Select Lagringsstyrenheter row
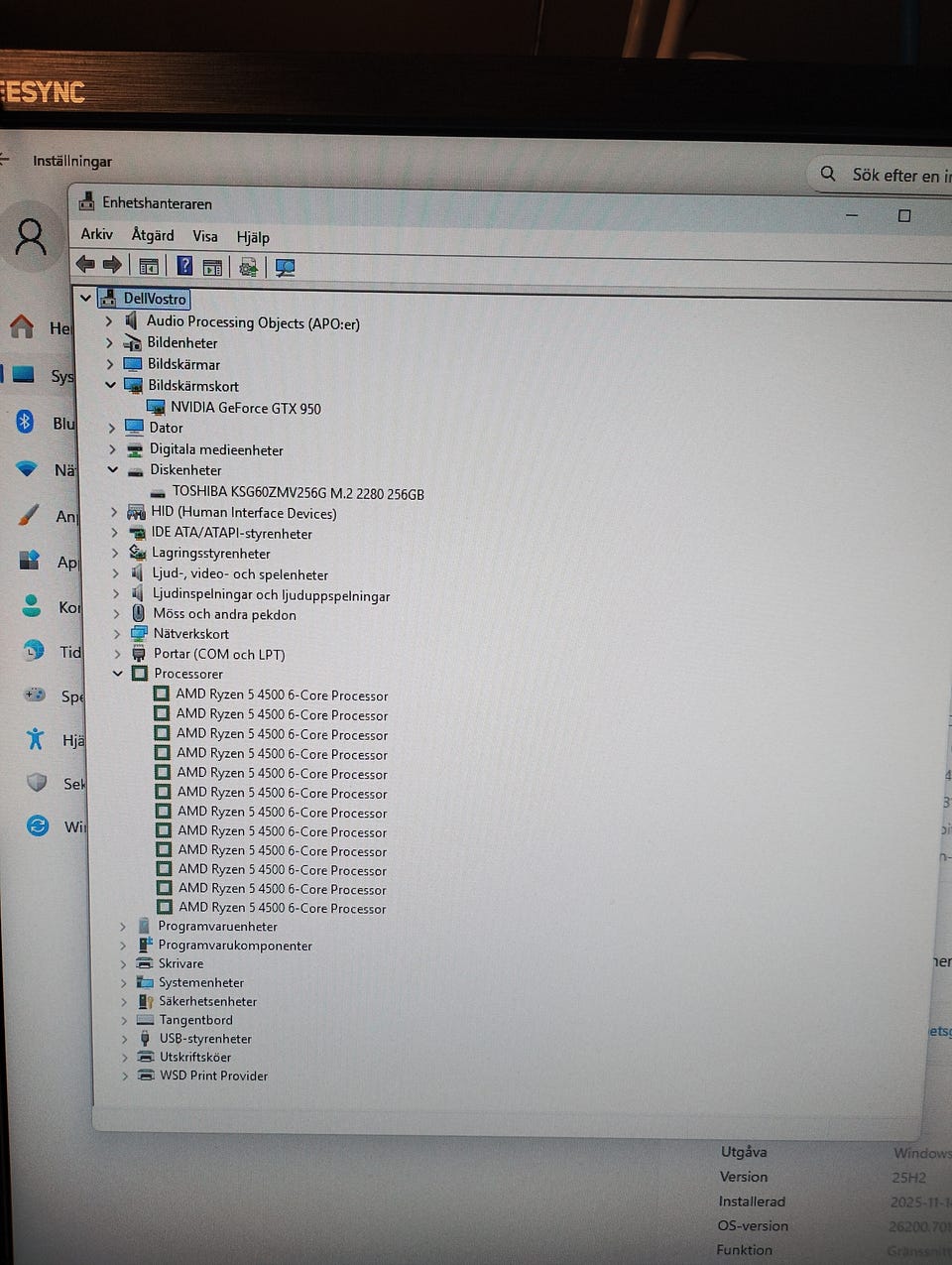Image resolution: width=952 pixels, height=1265 pixels. (x=211, y=554)
